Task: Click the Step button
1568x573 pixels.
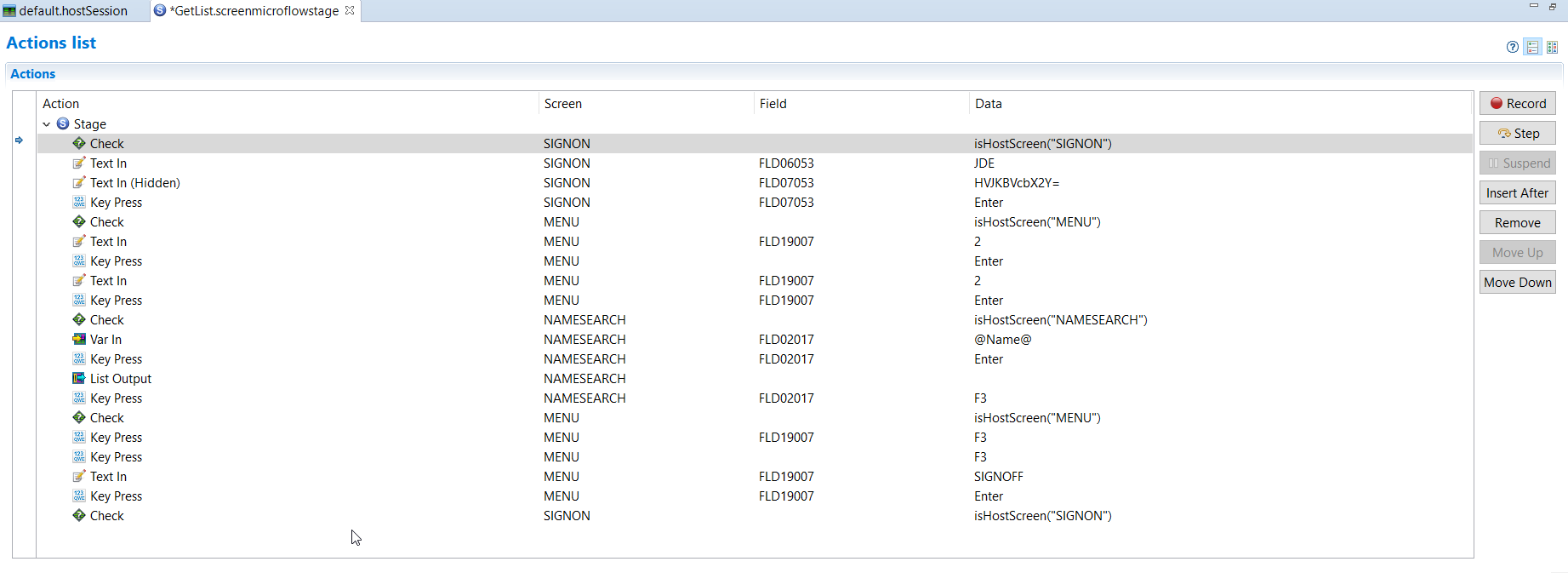Action: point(1518,133)
